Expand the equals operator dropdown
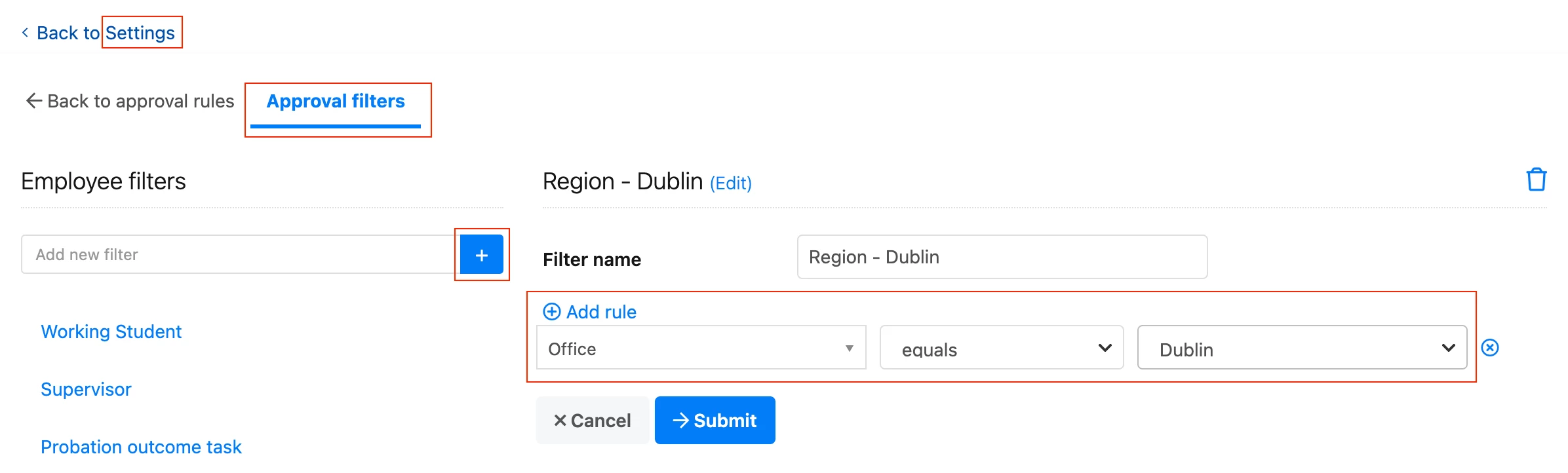 pyautogui.click(x=1002, y=348)
